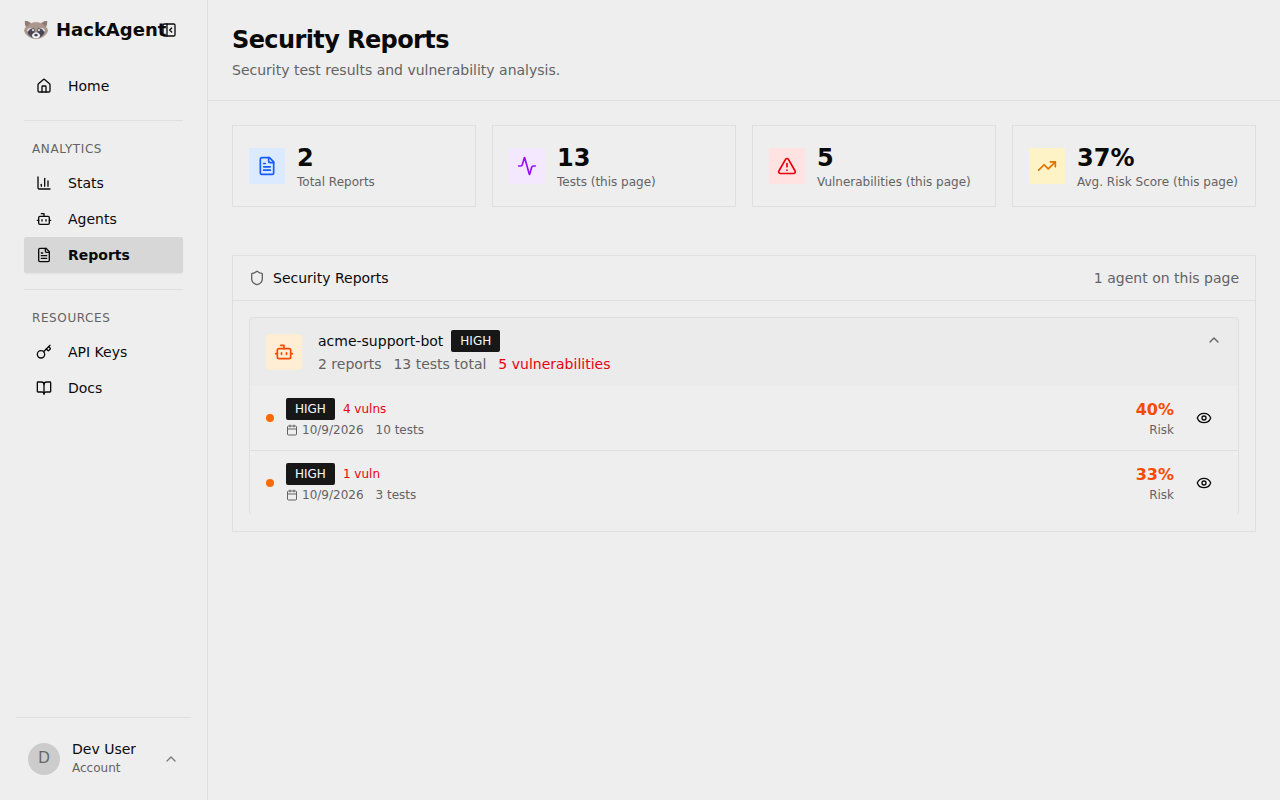Expand the Dev User account menu chevron
This screenshot has width=1280, height=800.
pyautogui.click(x=171, y=759)
